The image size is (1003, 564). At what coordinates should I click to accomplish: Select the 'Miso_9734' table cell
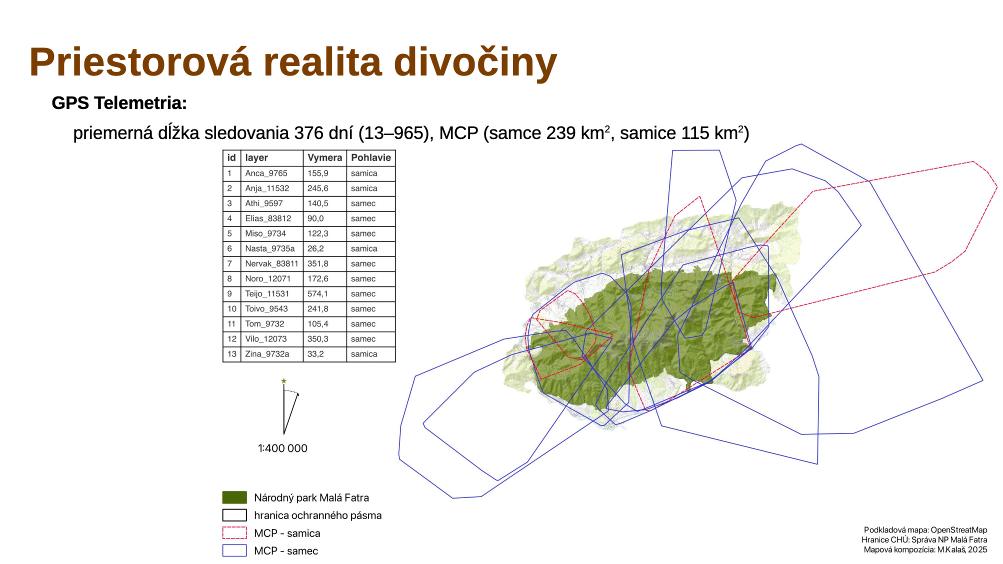coord(272,233)
